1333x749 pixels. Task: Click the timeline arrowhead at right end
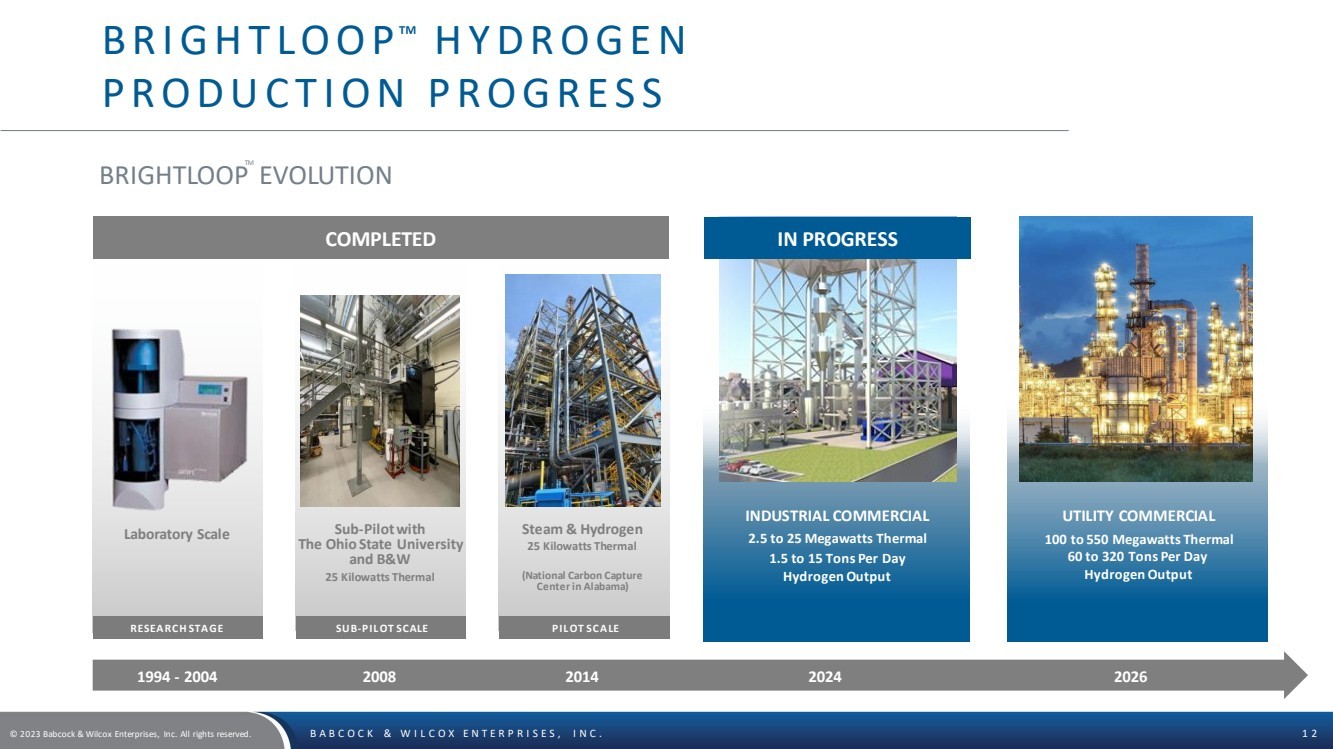(x=1295, y=675)
